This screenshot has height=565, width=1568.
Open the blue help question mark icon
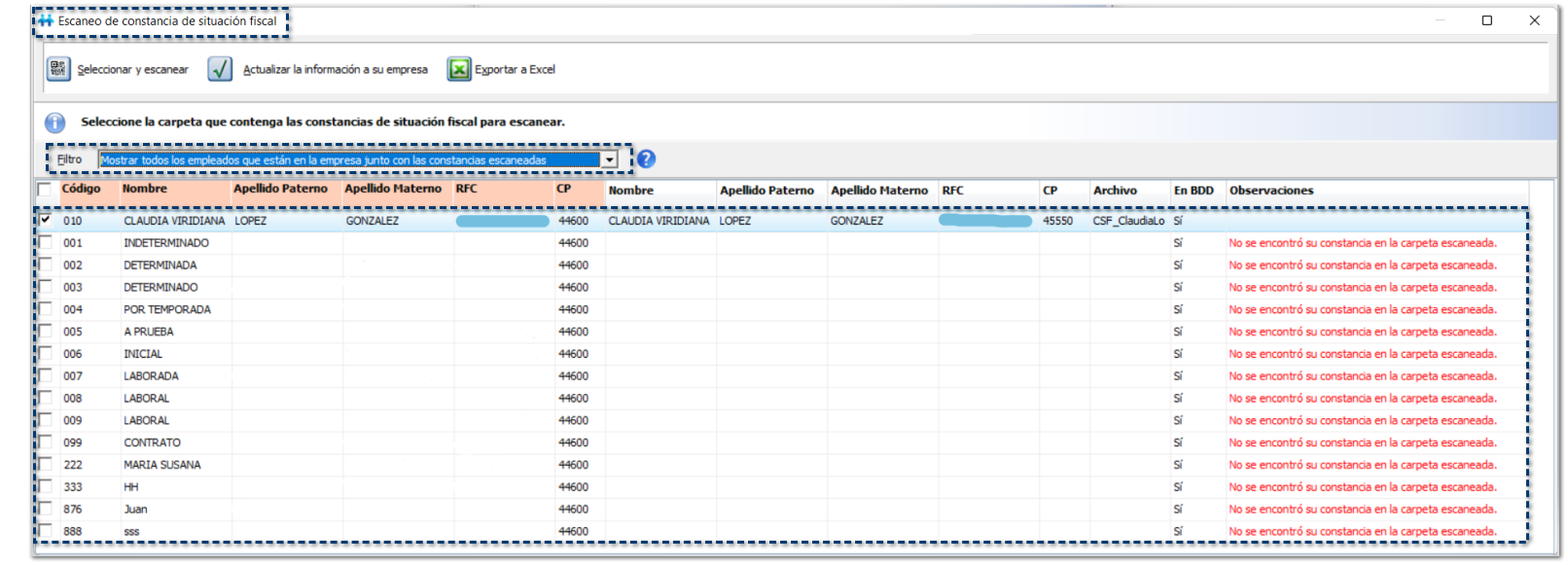(x=646, y=159)
